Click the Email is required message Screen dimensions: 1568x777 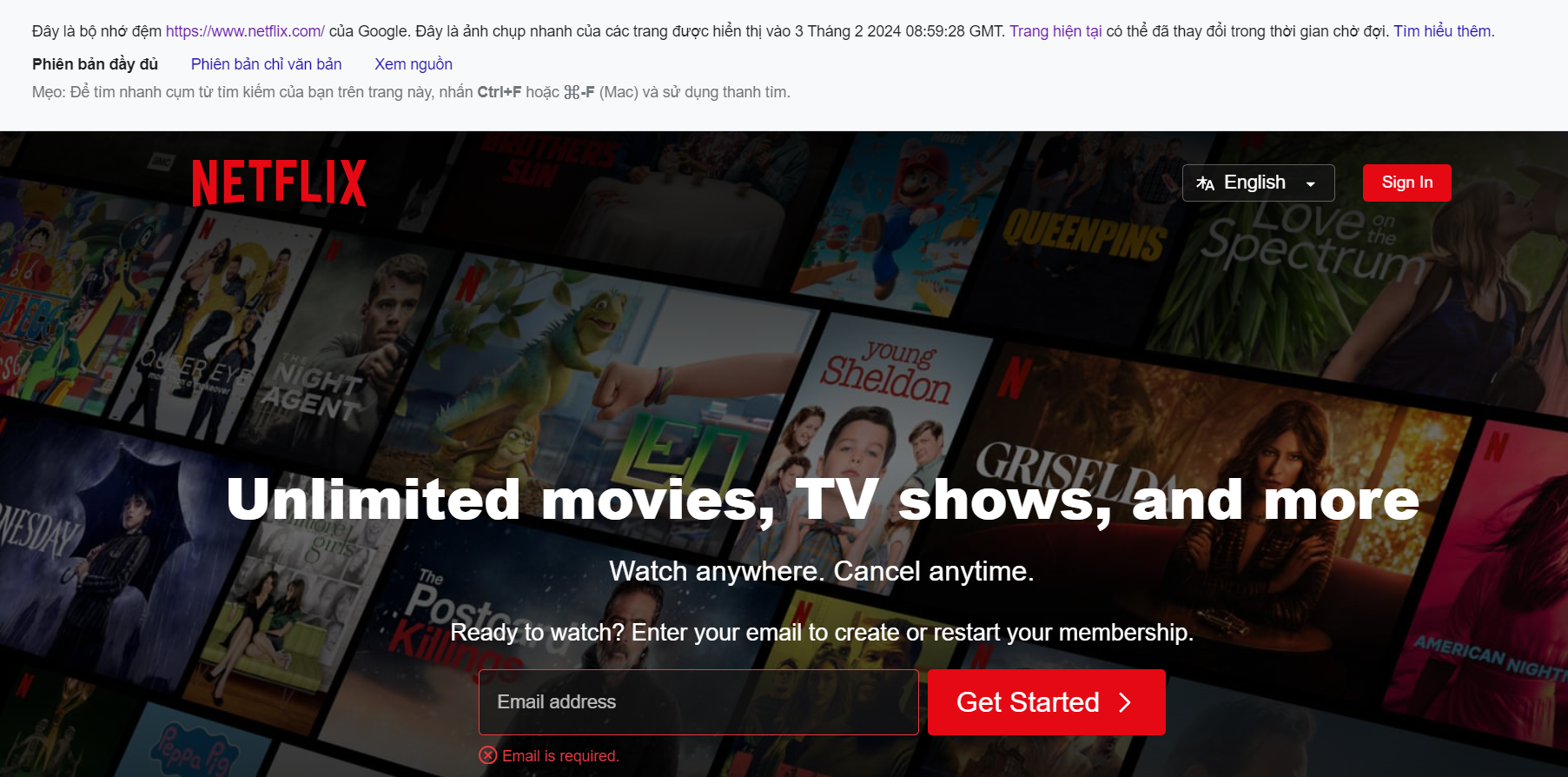[560, 756]
